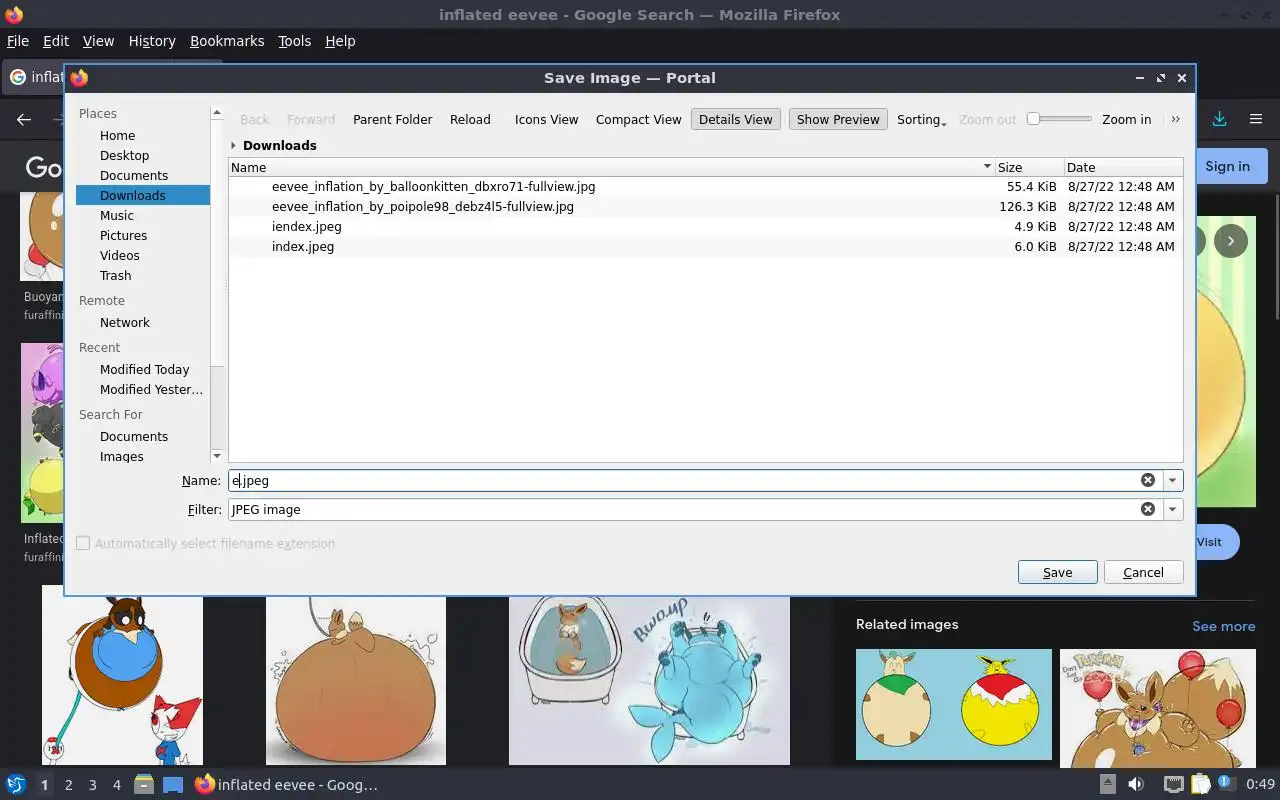Image resolution: width=1280 pixels, height=800 pixels.
Task: Open the History menu
Action: point(152,41)
